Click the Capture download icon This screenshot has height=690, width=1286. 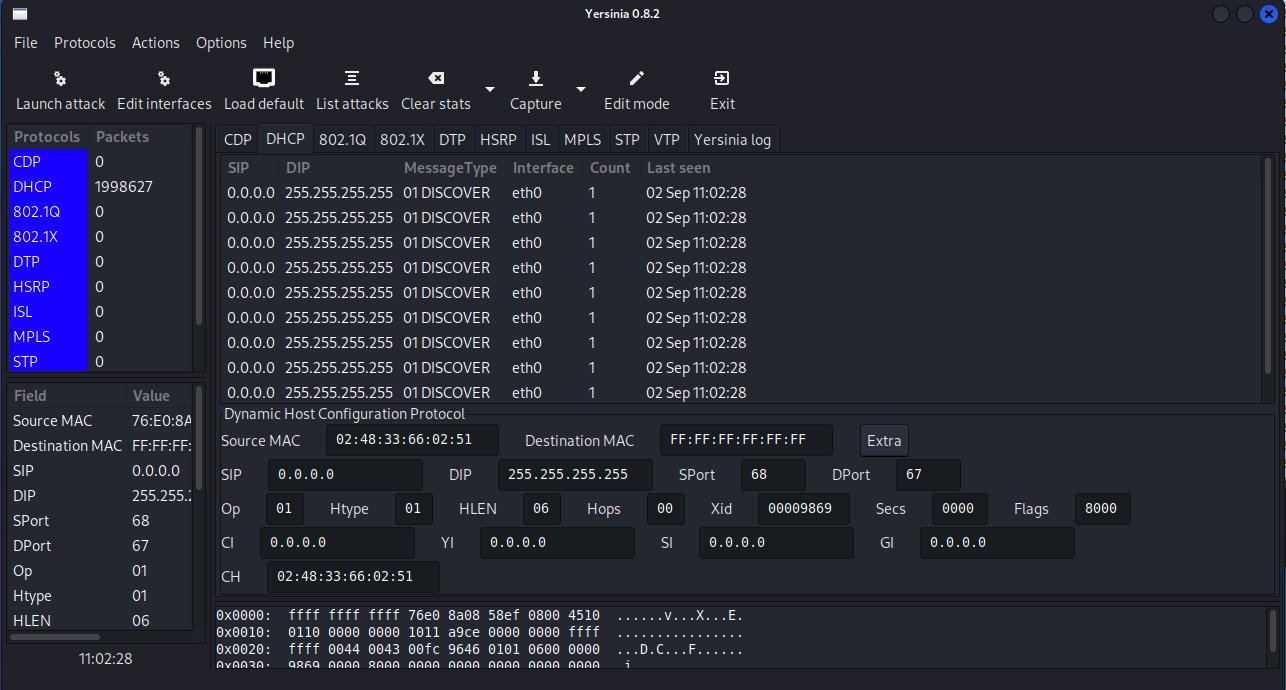click(536, 78)
